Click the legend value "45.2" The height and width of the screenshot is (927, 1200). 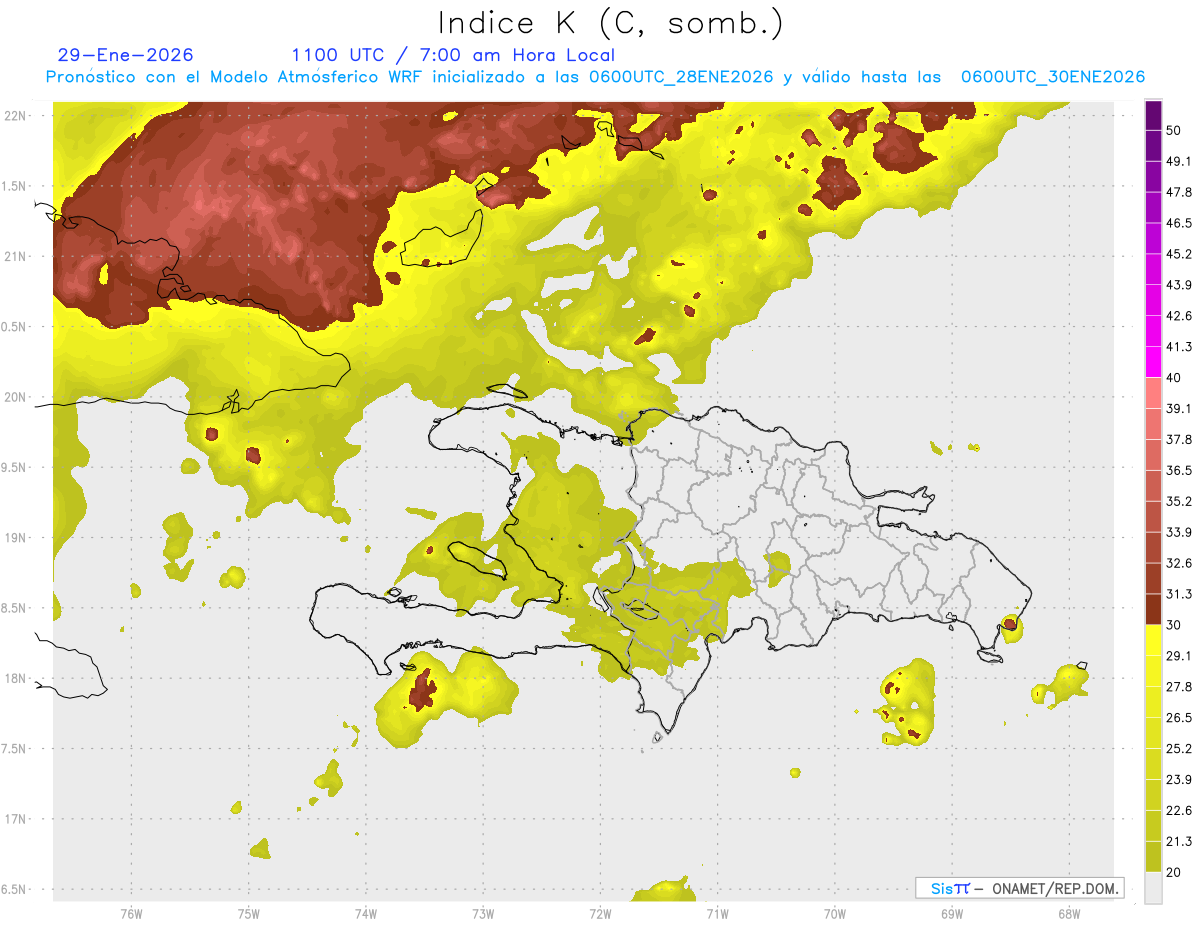[1178, 254]
